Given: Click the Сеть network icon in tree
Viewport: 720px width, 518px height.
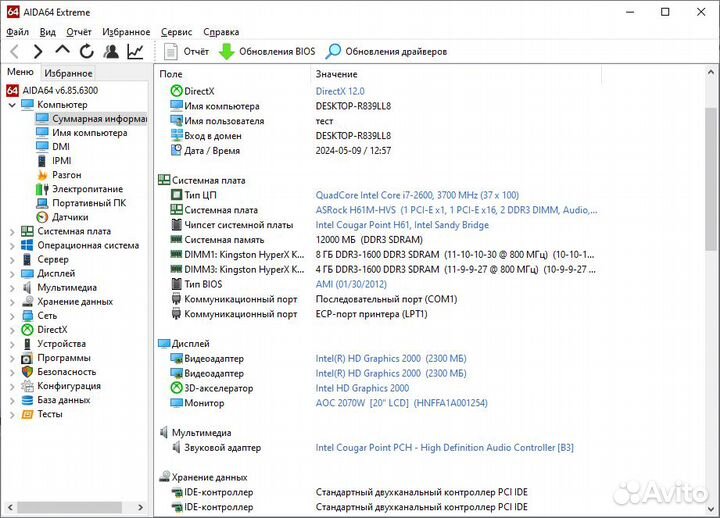Looking at the screenshot, I should (x=28, y=316).
